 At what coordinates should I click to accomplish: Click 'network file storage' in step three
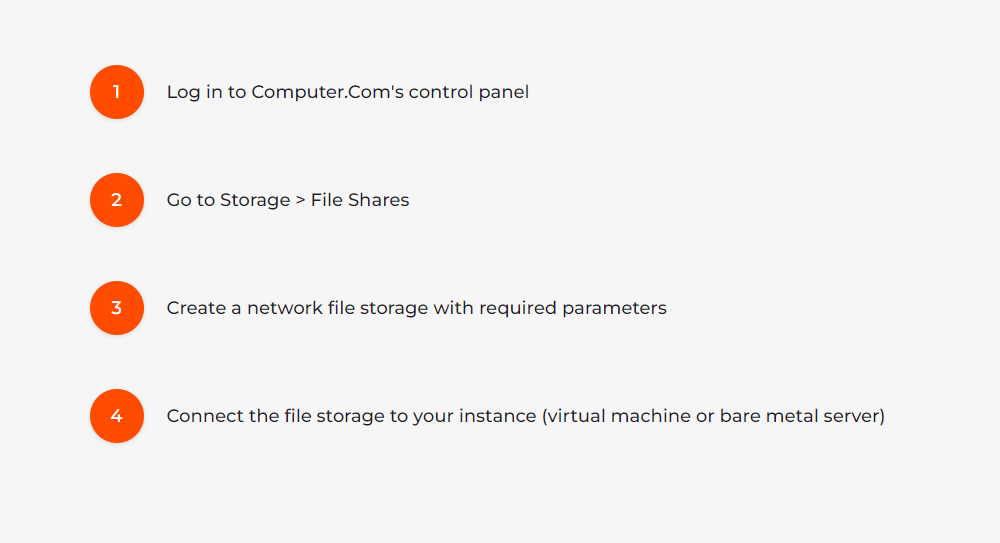337,308
